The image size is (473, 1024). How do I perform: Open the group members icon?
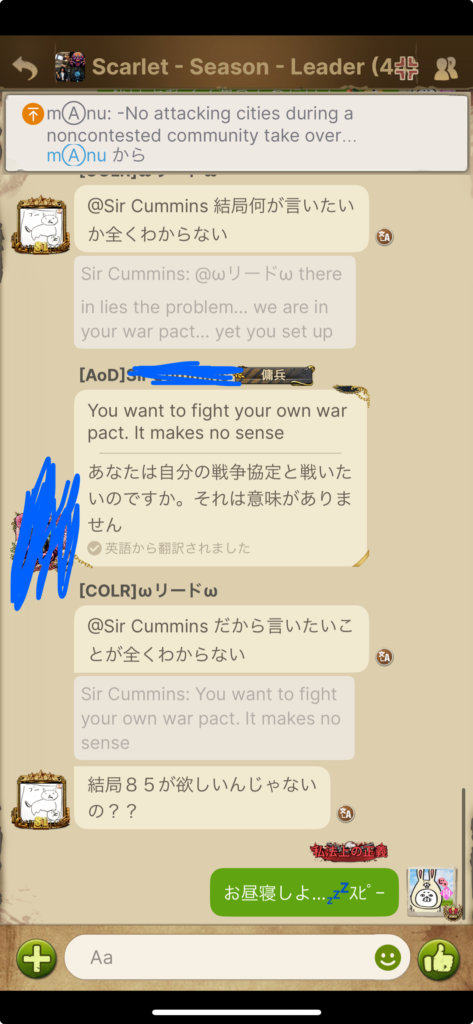point(446,68)
